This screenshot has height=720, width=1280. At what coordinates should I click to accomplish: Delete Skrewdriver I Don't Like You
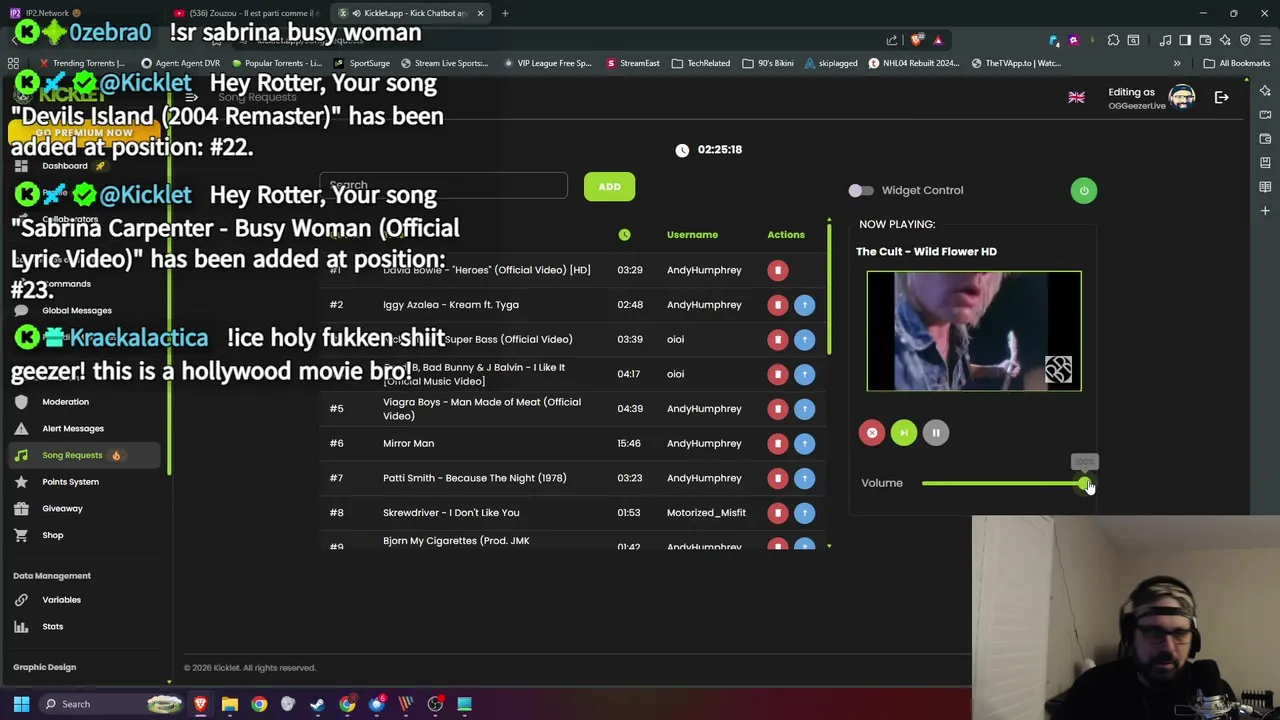point(777,513)
